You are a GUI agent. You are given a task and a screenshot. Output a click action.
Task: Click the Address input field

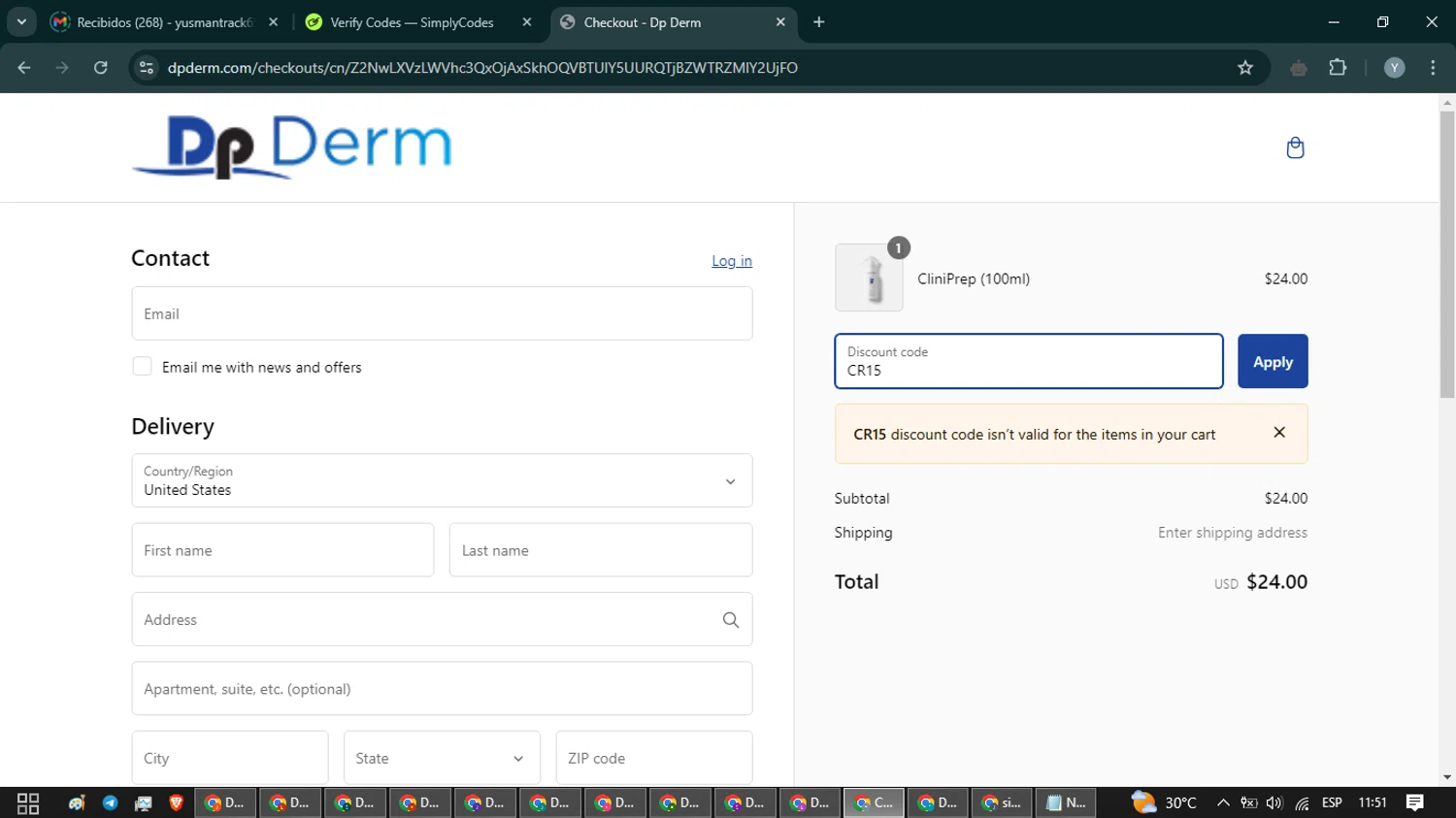point(442,619)
